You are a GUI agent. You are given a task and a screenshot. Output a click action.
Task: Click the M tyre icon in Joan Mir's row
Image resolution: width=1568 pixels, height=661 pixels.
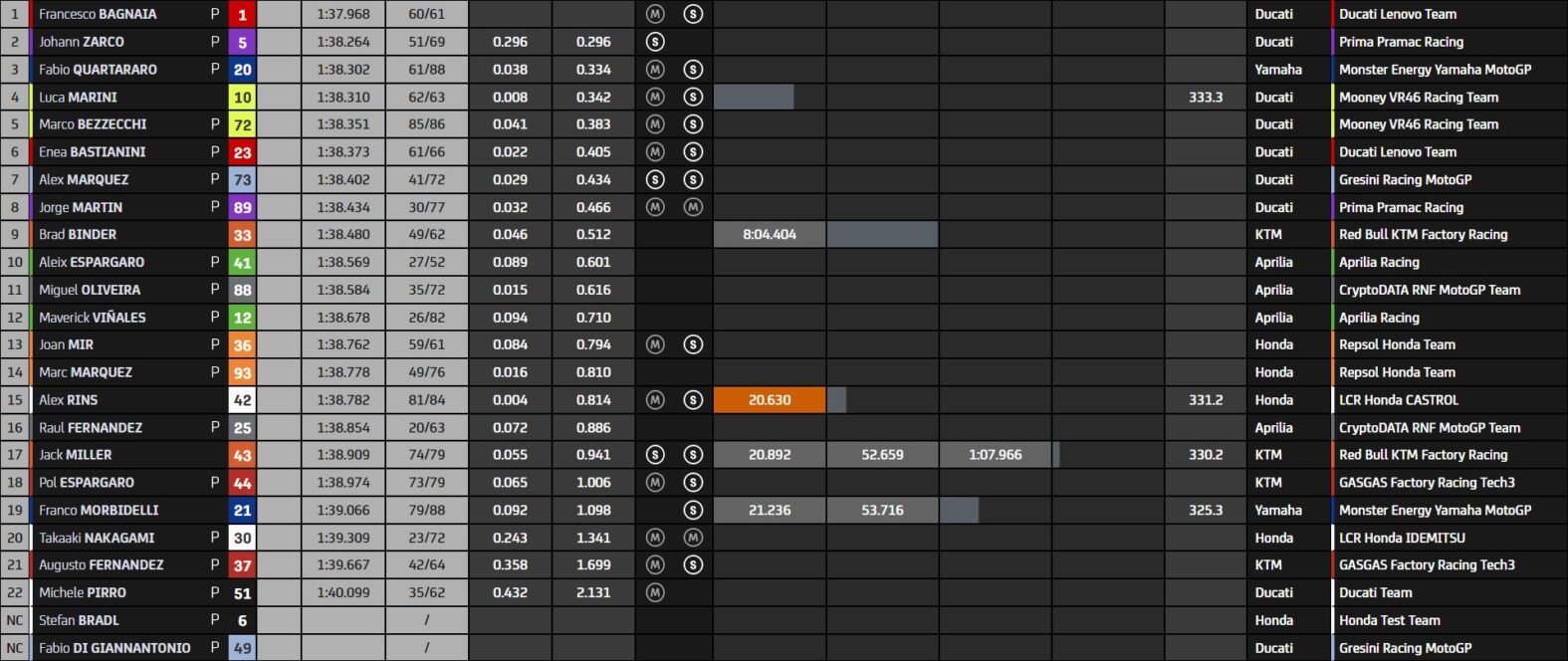coord(655,344)
